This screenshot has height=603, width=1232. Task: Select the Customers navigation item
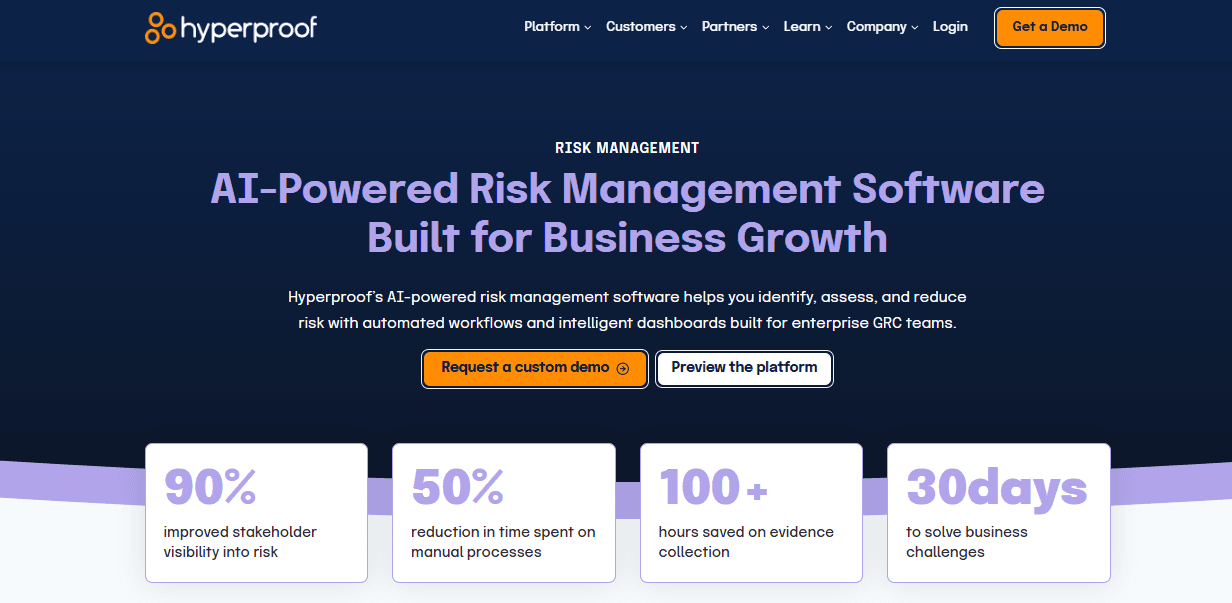coord(641,27)
